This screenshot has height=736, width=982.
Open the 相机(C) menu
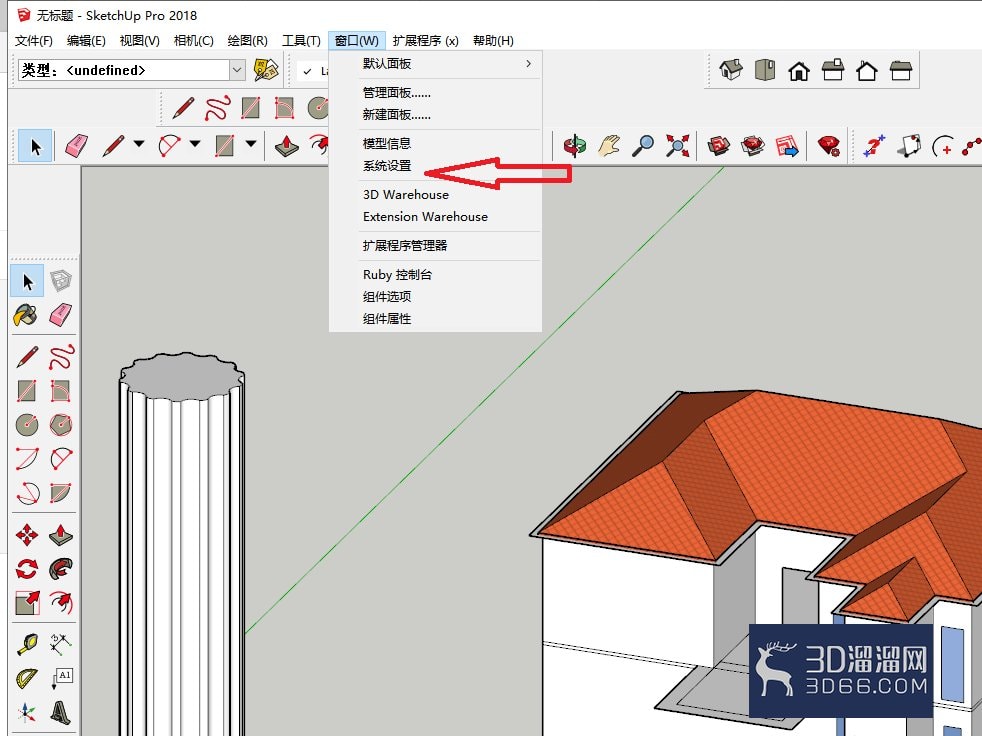[x=194, y=41]
